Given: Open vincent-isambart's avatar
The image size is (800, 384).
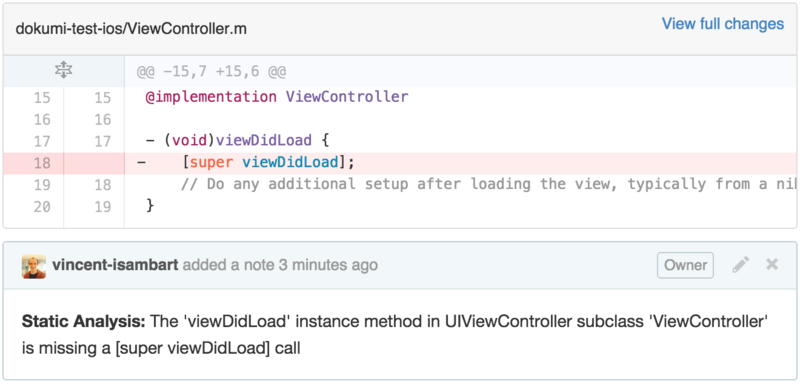Looking at the screenshot, I should pyautogui.click(x=34, y=266).
